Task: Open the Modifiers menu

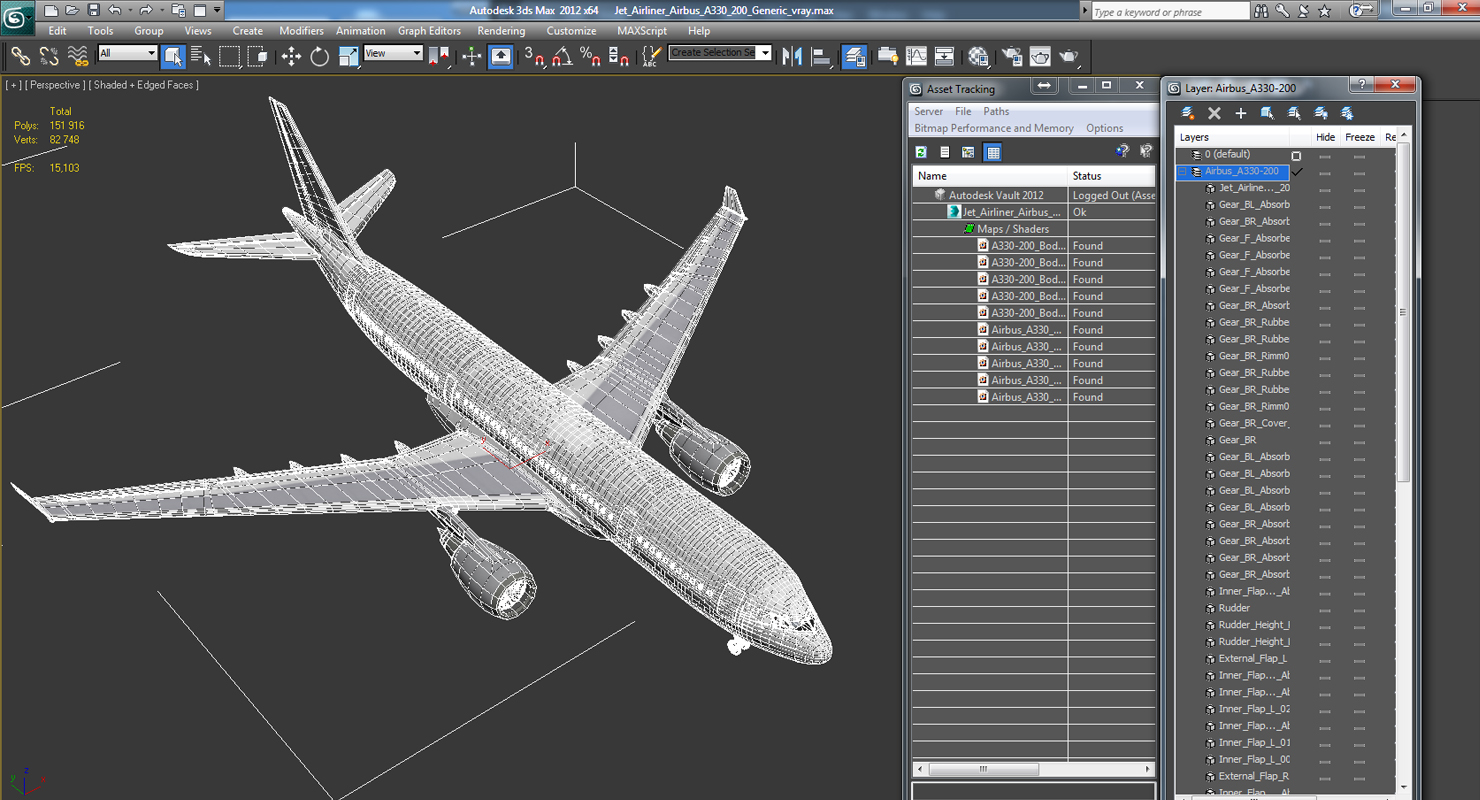Action: pyautogui.click(x=301, y=31)
